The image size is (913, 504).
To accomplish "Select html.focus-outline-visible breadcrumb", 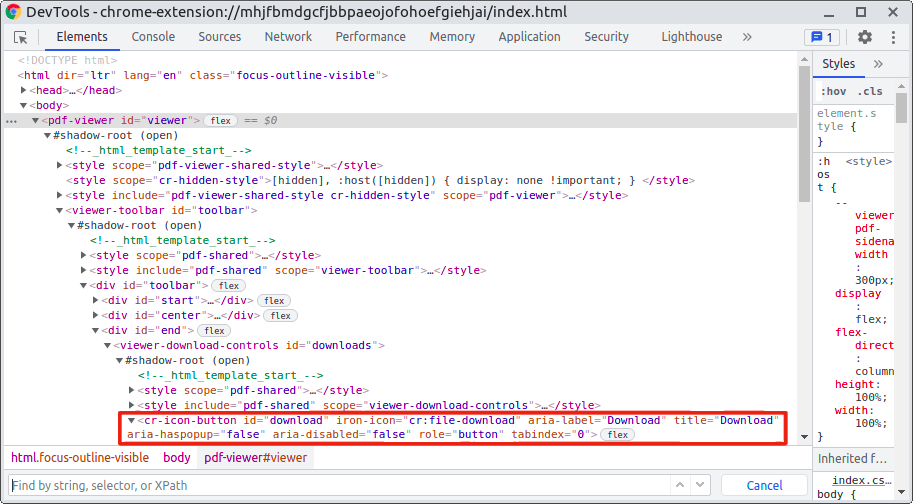I will click(x=80, y=458).
